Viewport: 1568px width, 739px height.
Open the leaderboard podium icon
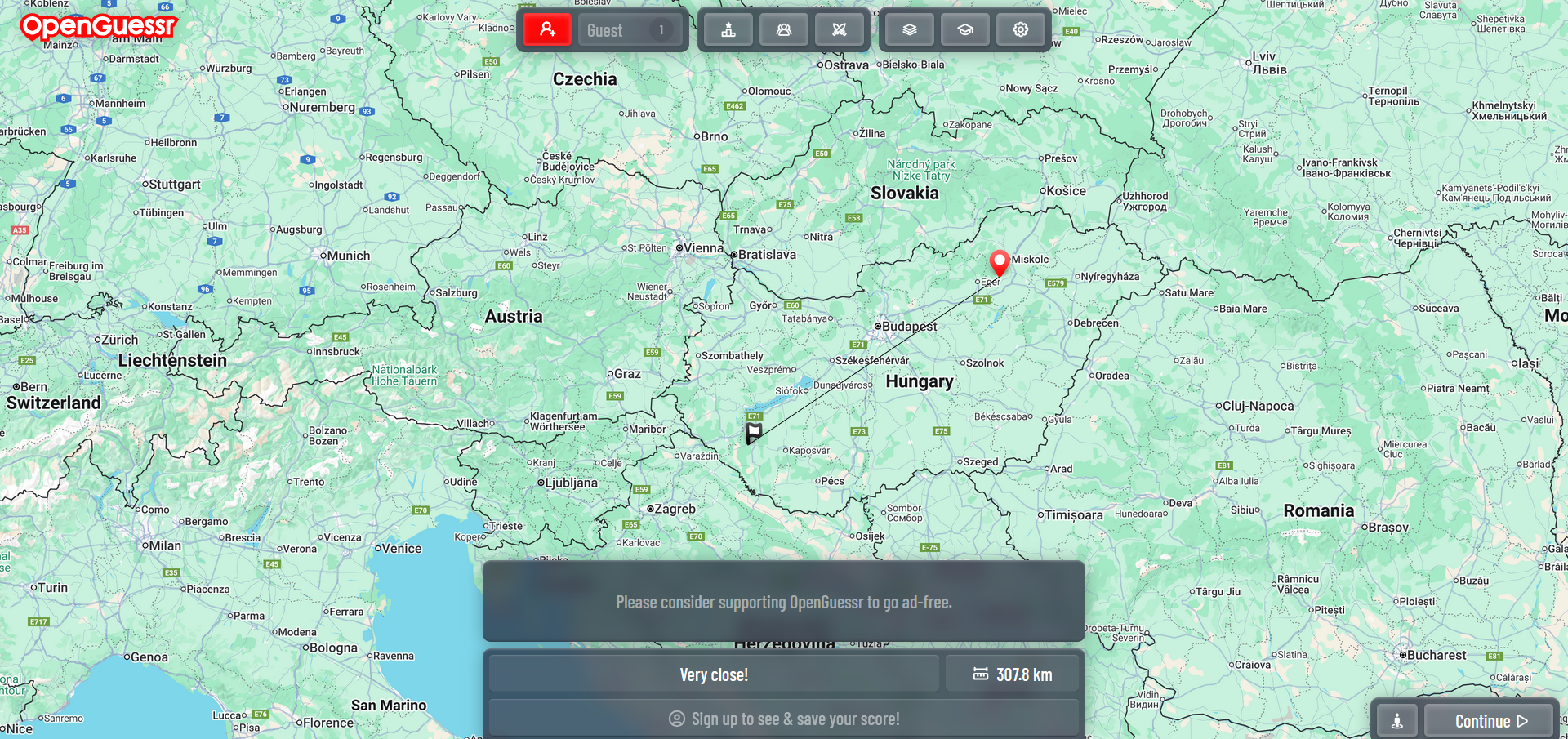click(728, 30)
